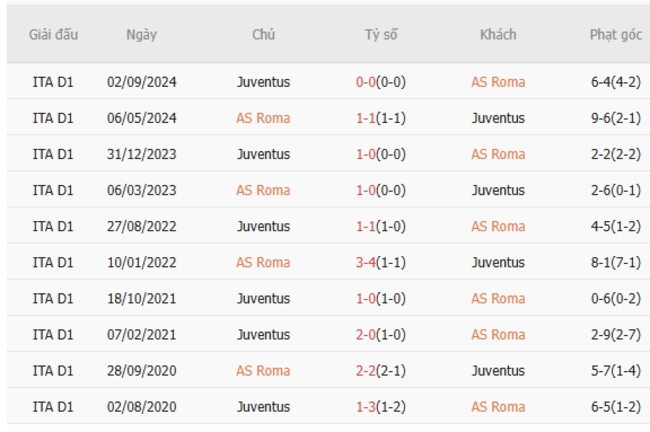The image size is (650, 432).
Task: Open the 1-0 result from 31/12/2023
Action: click(x=366, y=154)
